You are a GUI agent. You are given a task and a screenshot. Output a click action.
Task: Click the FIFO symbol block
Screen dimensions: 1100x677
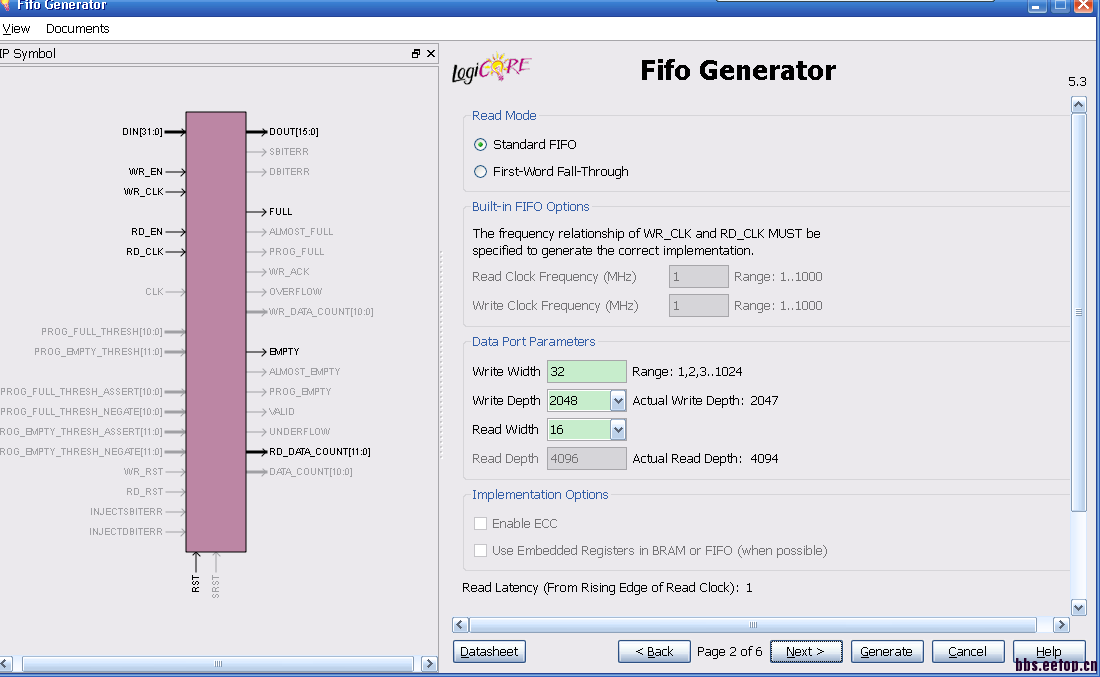(216, 332)
